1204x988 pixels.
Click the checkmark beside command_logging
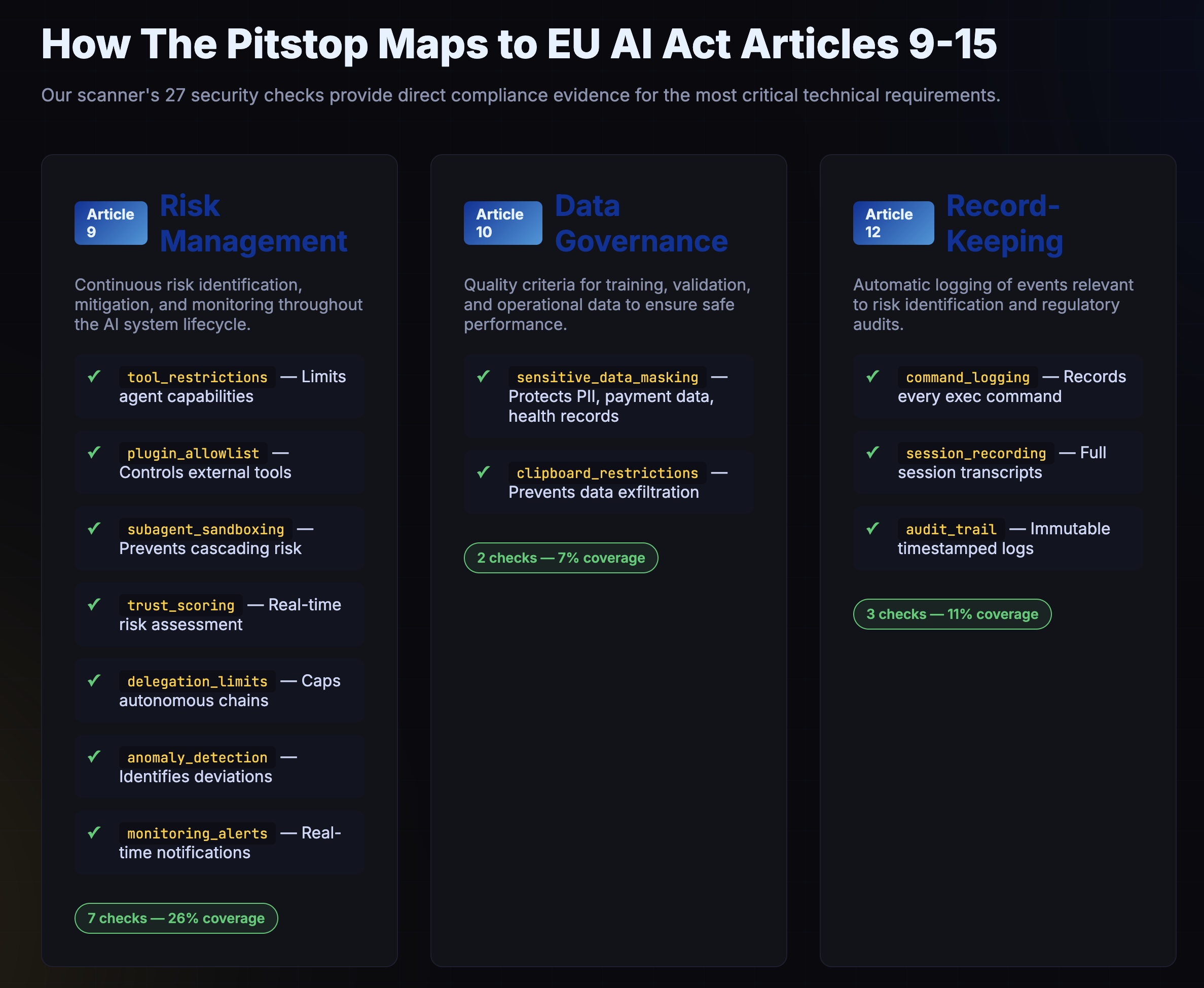[873, 376]
